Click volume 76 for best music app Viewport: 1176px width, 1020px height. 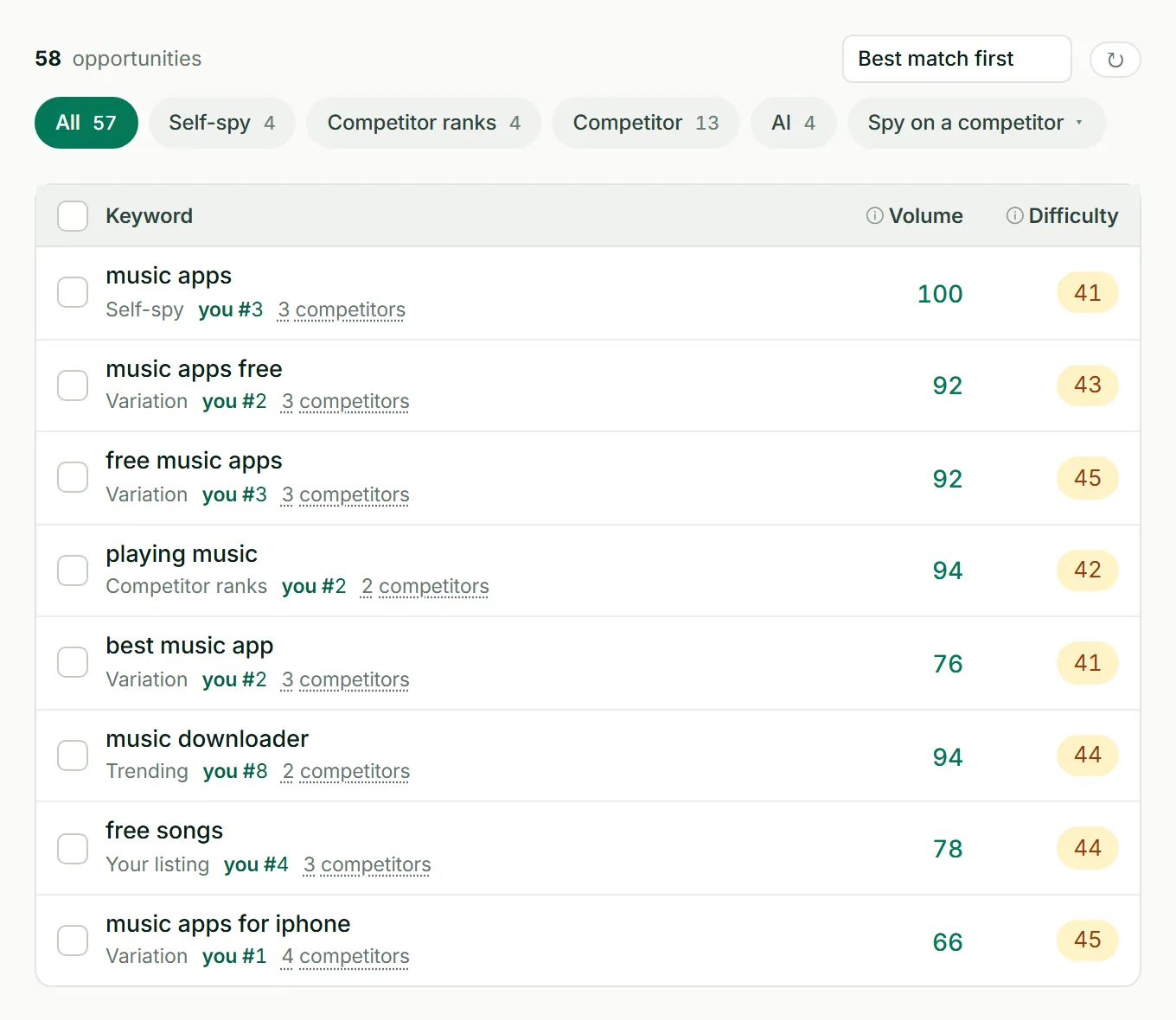pyautogui.click(x=948, y=664)
